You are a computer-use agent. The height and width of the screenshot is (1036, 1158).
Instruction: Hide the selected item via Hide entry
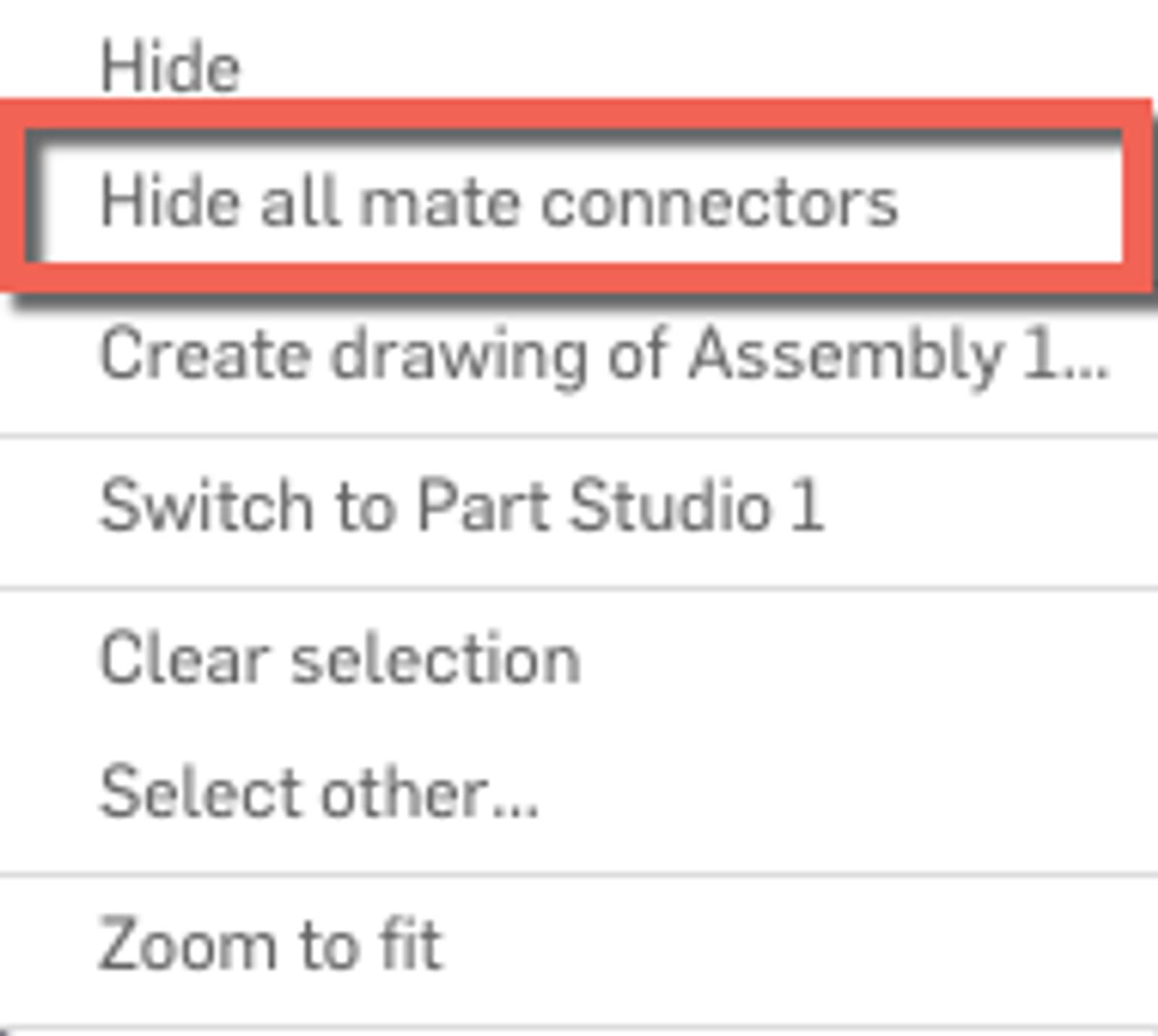click(171, 68)
